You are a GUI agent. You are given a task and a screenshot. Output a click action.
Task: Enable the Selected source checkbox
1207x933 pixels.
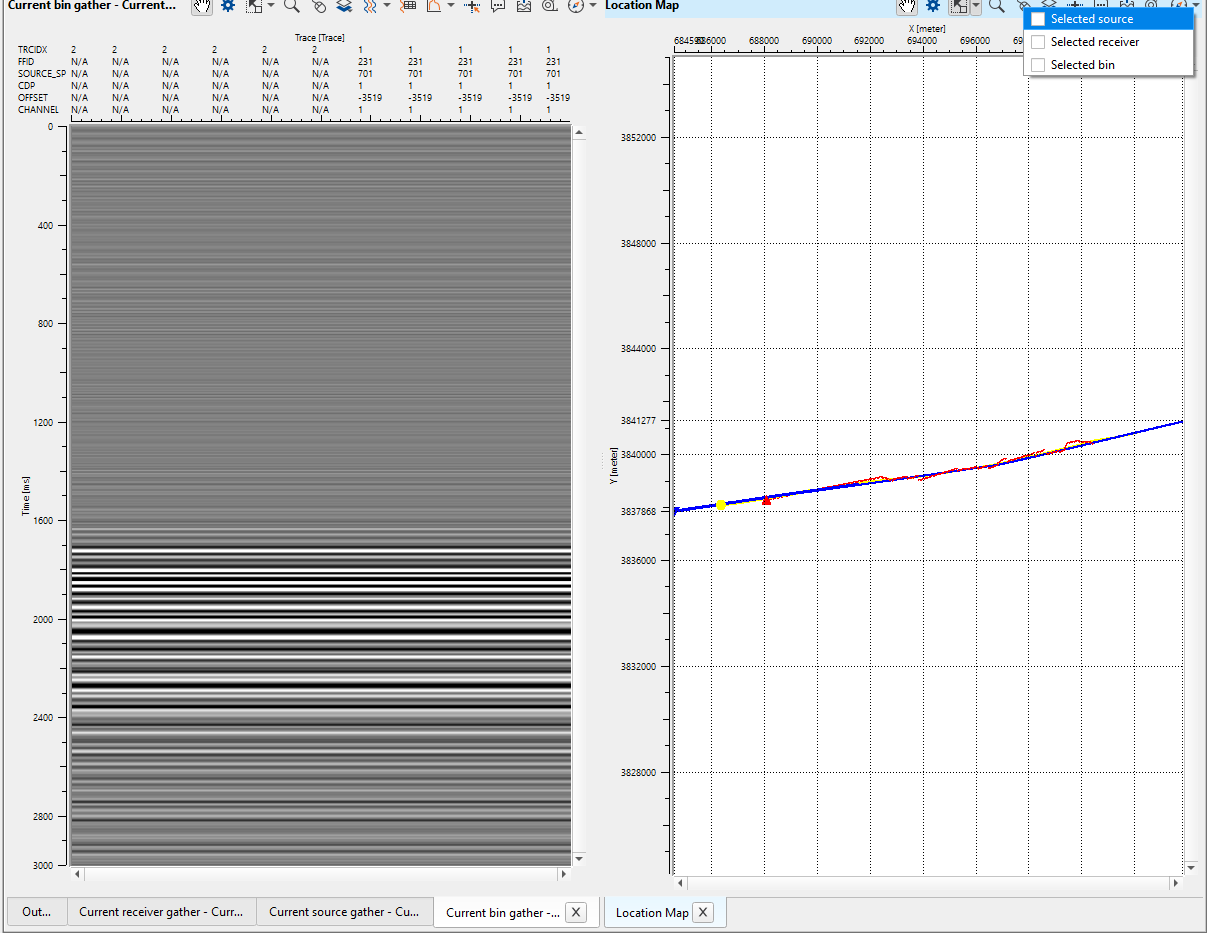(1037, 18)
